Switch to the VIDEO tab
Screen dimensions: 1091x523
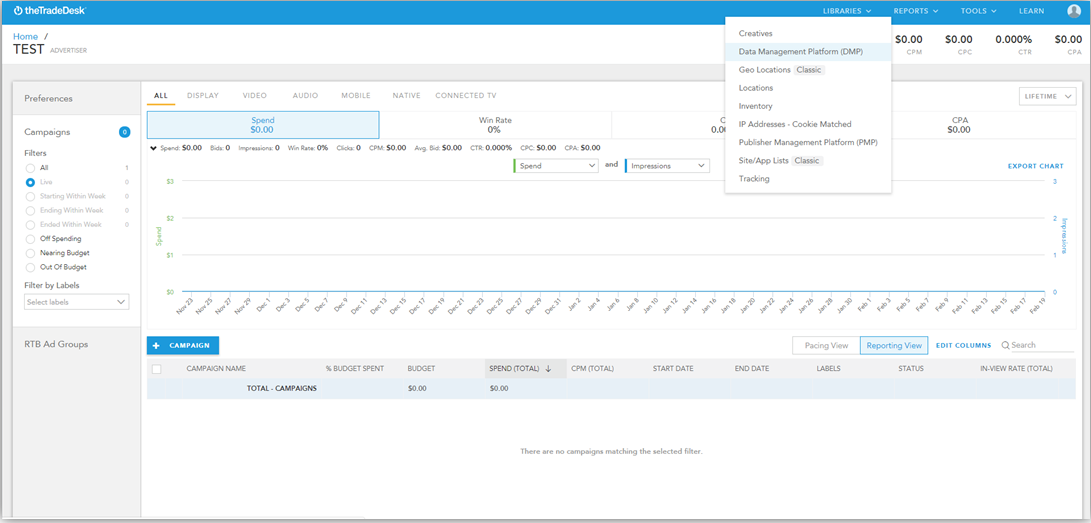255,96
